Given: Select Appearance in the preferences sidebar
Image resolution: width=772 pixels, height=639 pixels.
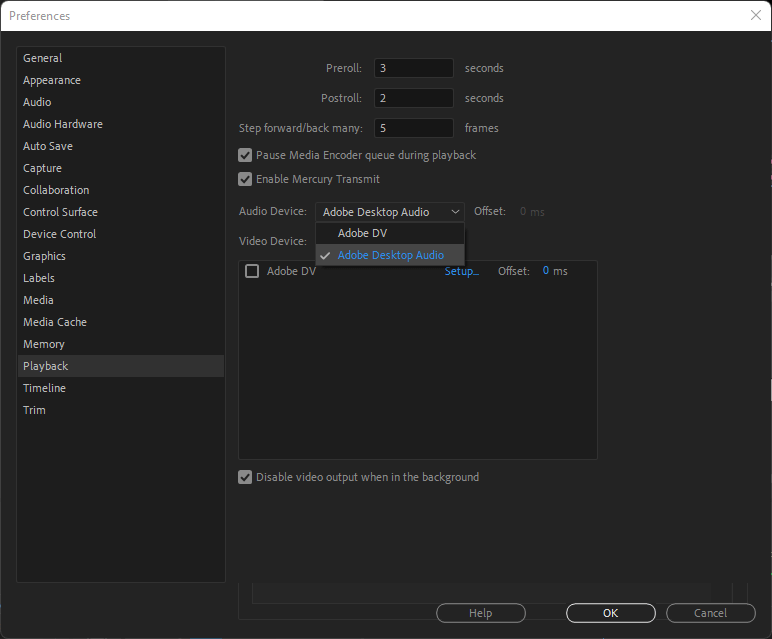Looking at the screenshot, I should point(121,80).
